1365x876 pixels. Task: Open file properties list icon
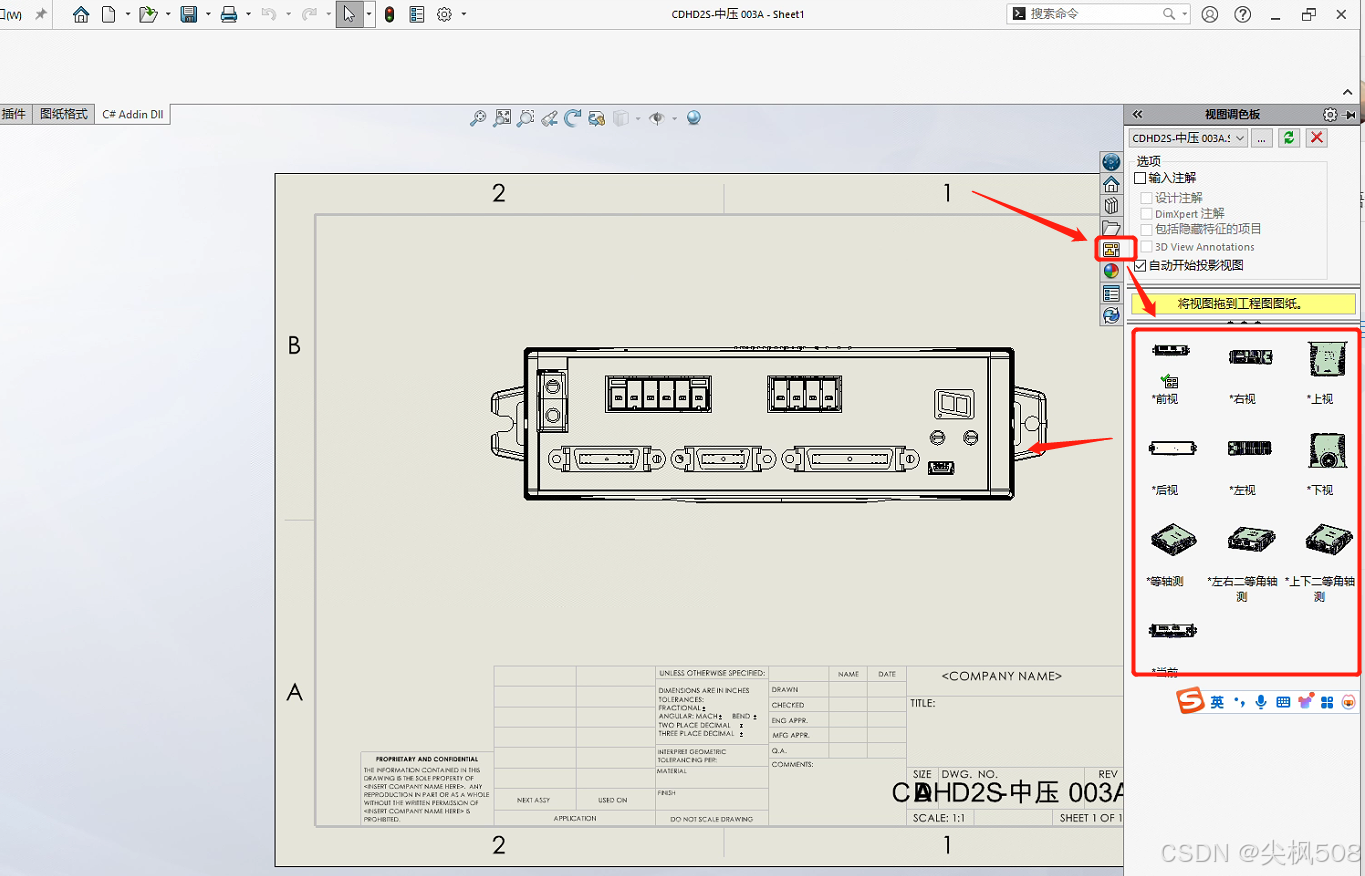pos(416,14)
